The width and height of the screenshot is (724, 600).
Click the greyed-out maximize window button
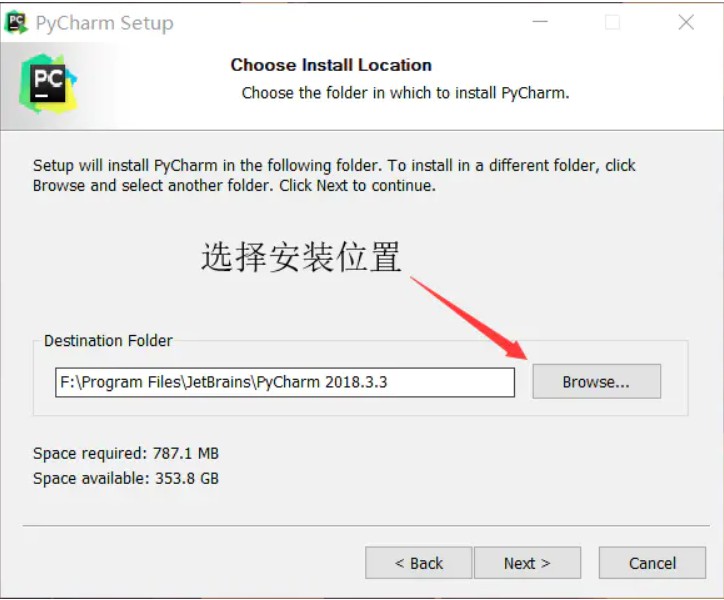[x=612, y=22]
